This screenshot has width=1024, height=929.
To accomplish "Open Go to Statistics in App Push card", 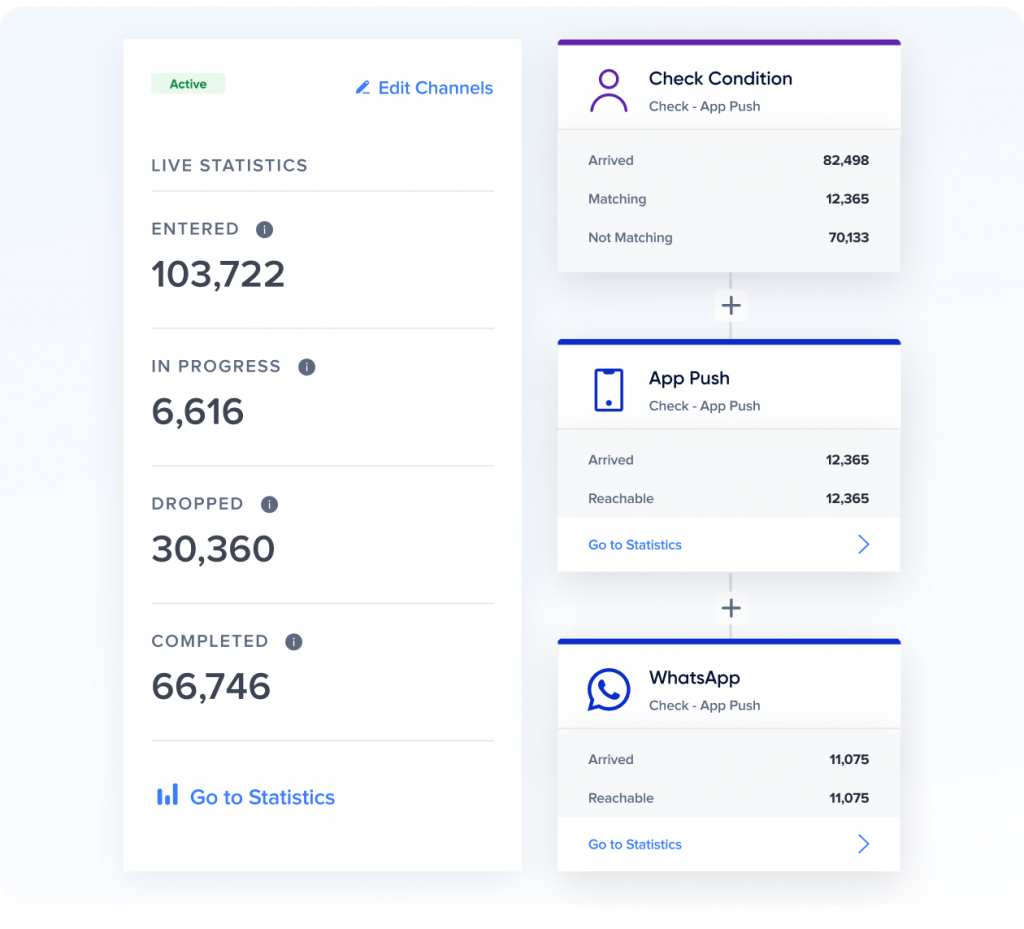I will tap(634, 544).
